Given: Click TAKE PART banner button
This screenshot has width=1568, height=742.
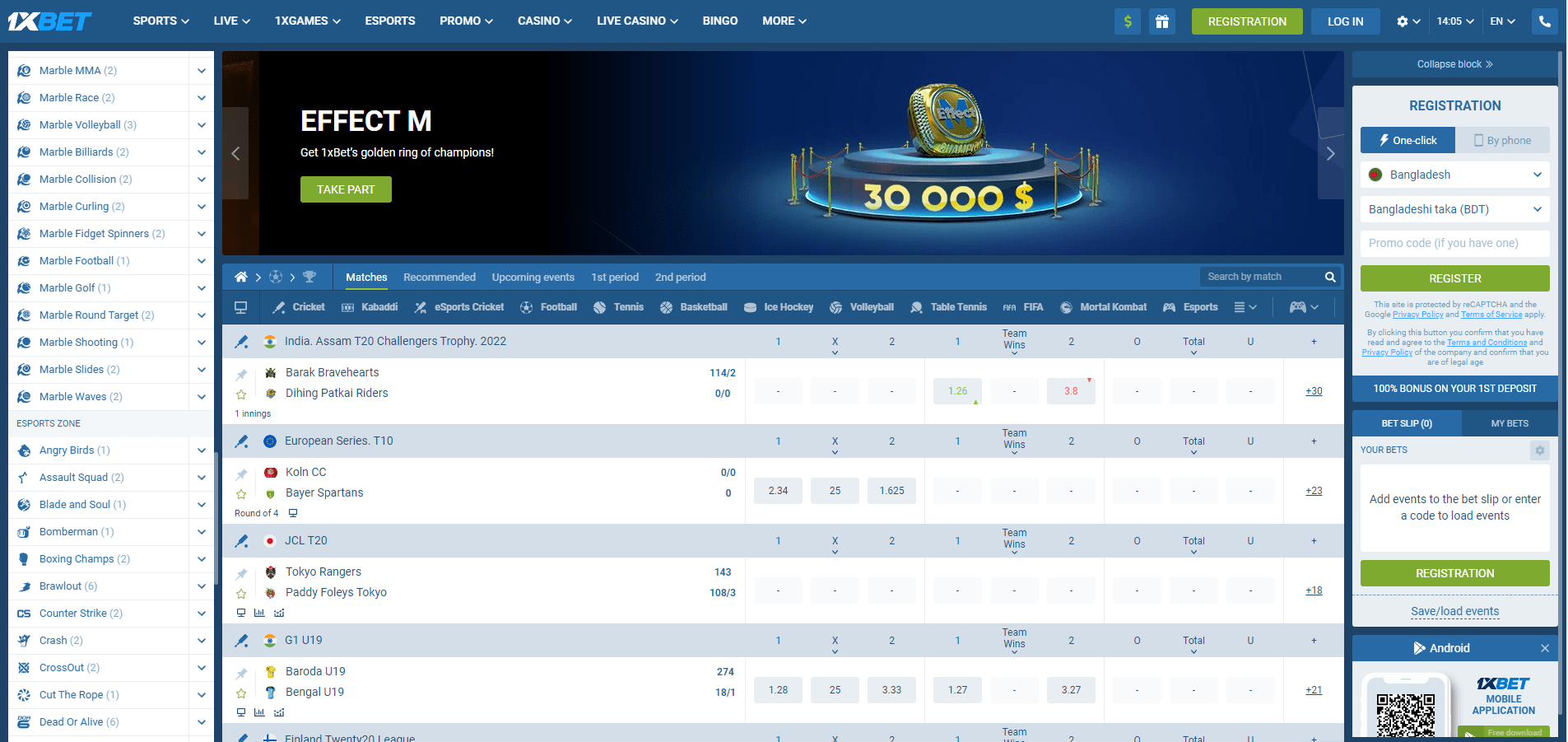Looking at the screenshot, I should [346, 189].
